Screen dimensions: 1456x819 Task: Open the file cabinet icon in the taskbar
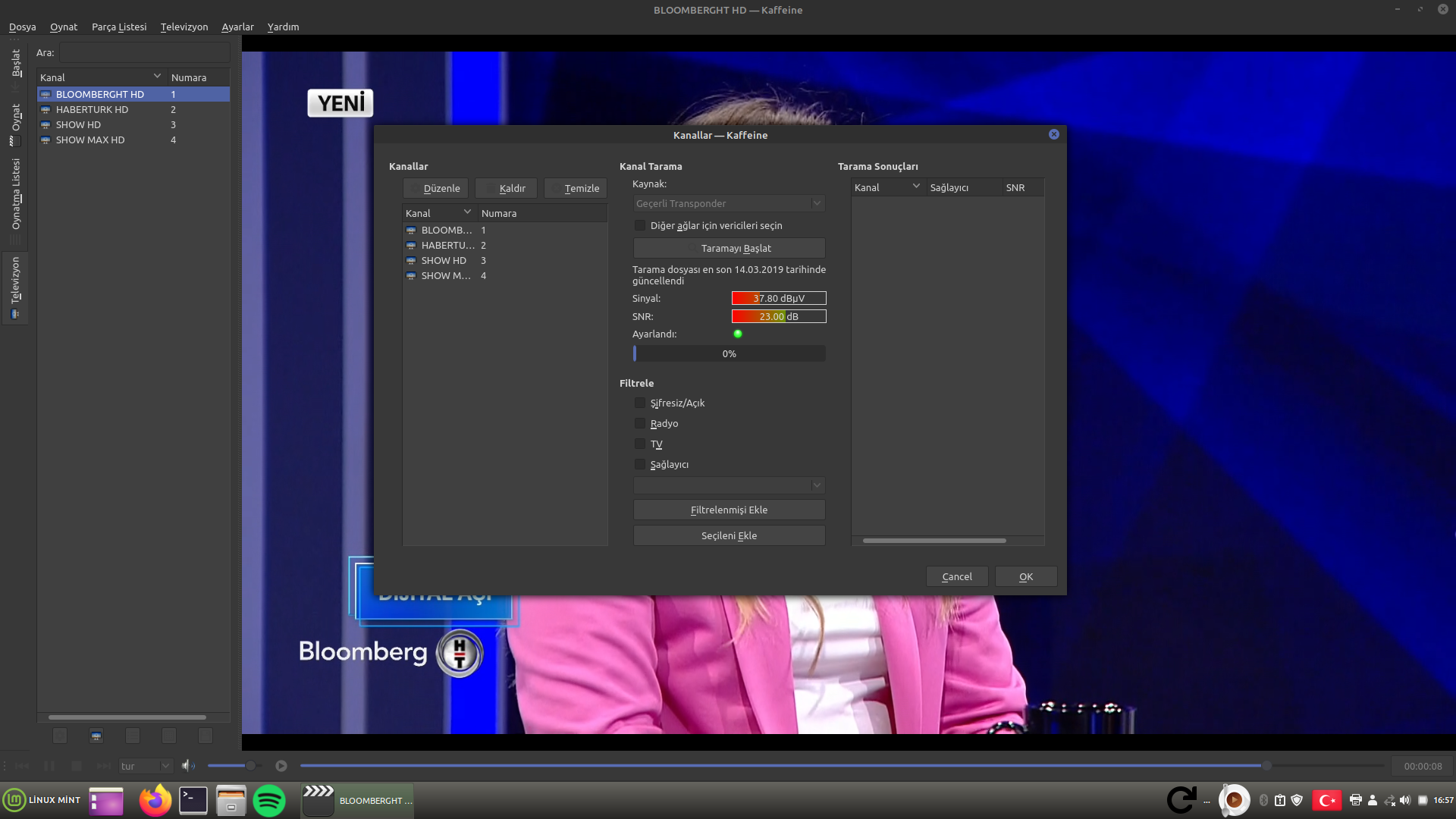pos(231,800)
